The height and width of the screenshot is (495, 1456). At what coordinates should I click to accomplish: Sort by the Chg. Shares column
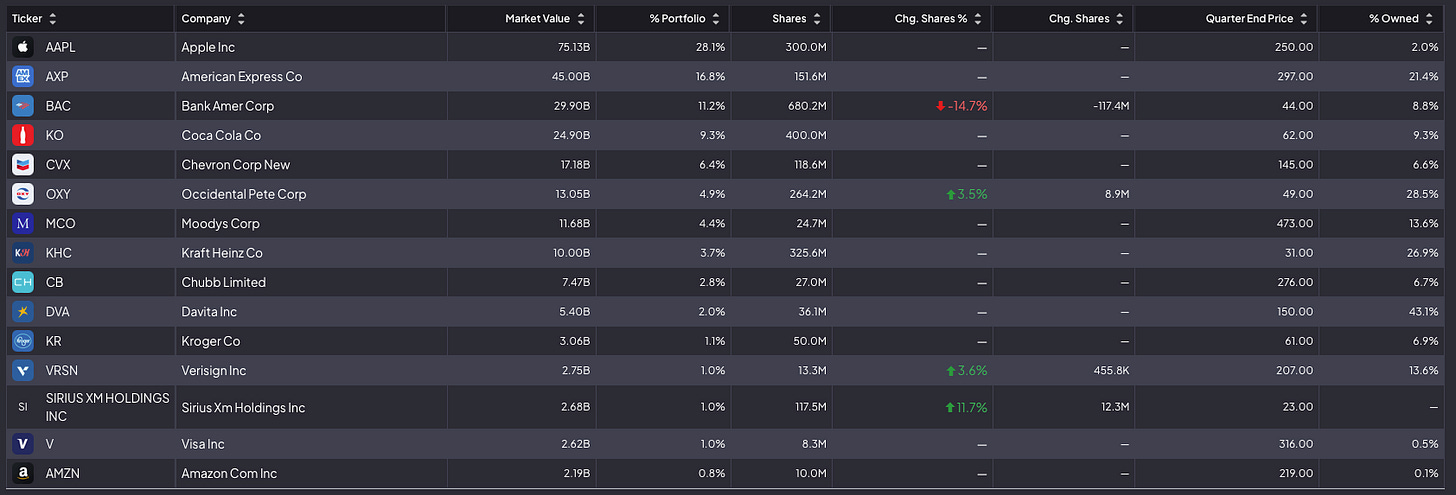[x=1121, y=19]
